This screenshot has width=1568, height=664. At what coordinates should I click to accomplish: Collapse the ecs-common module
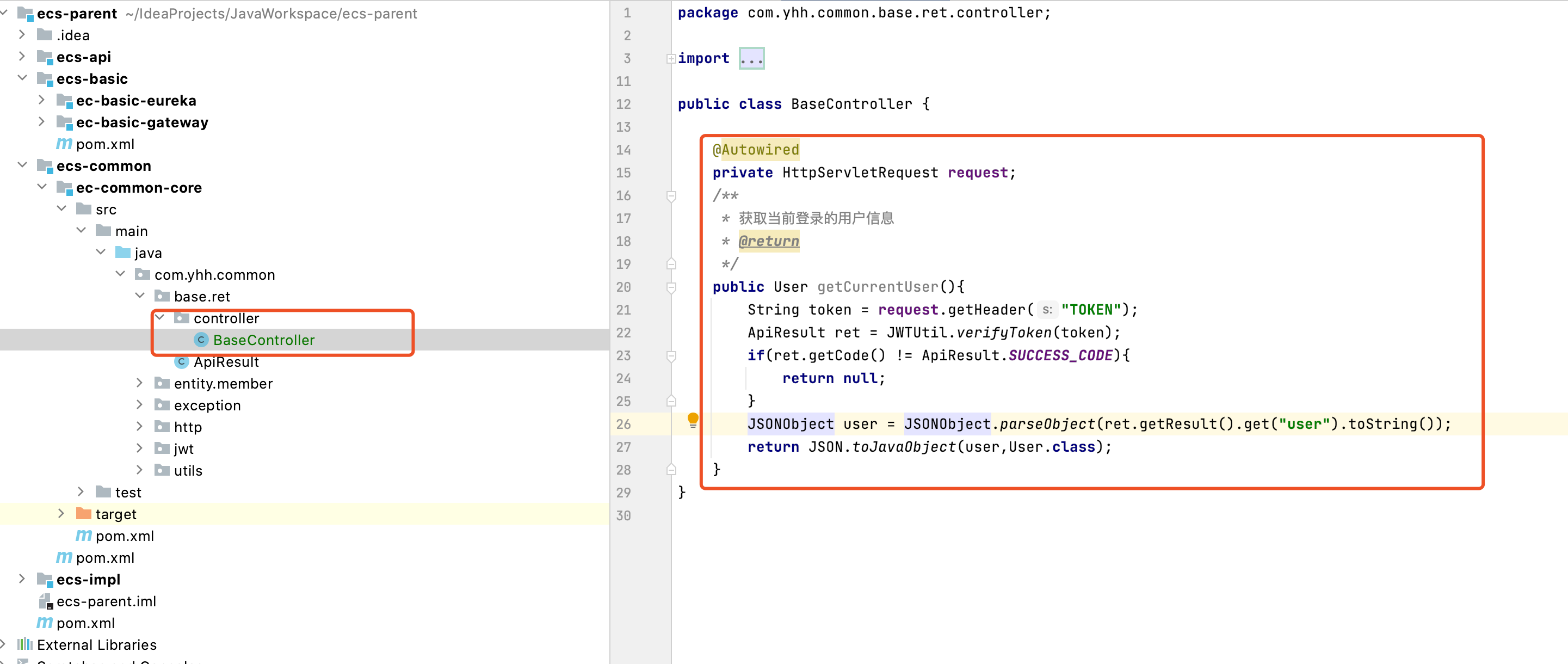[x=22, y=165]
